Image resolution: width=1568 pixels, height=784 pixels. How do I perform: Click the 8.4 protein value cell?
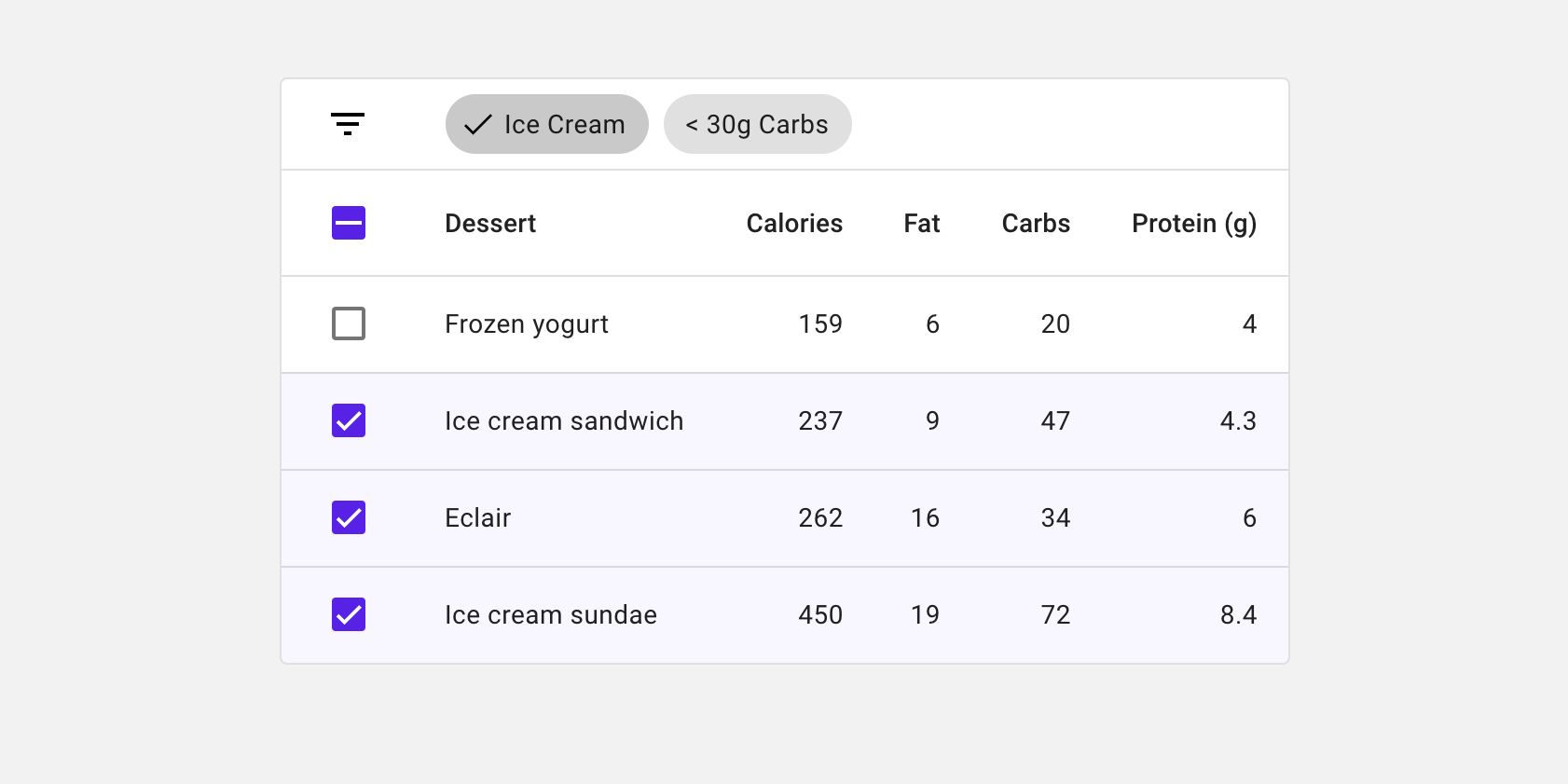tap(1238, 615)
